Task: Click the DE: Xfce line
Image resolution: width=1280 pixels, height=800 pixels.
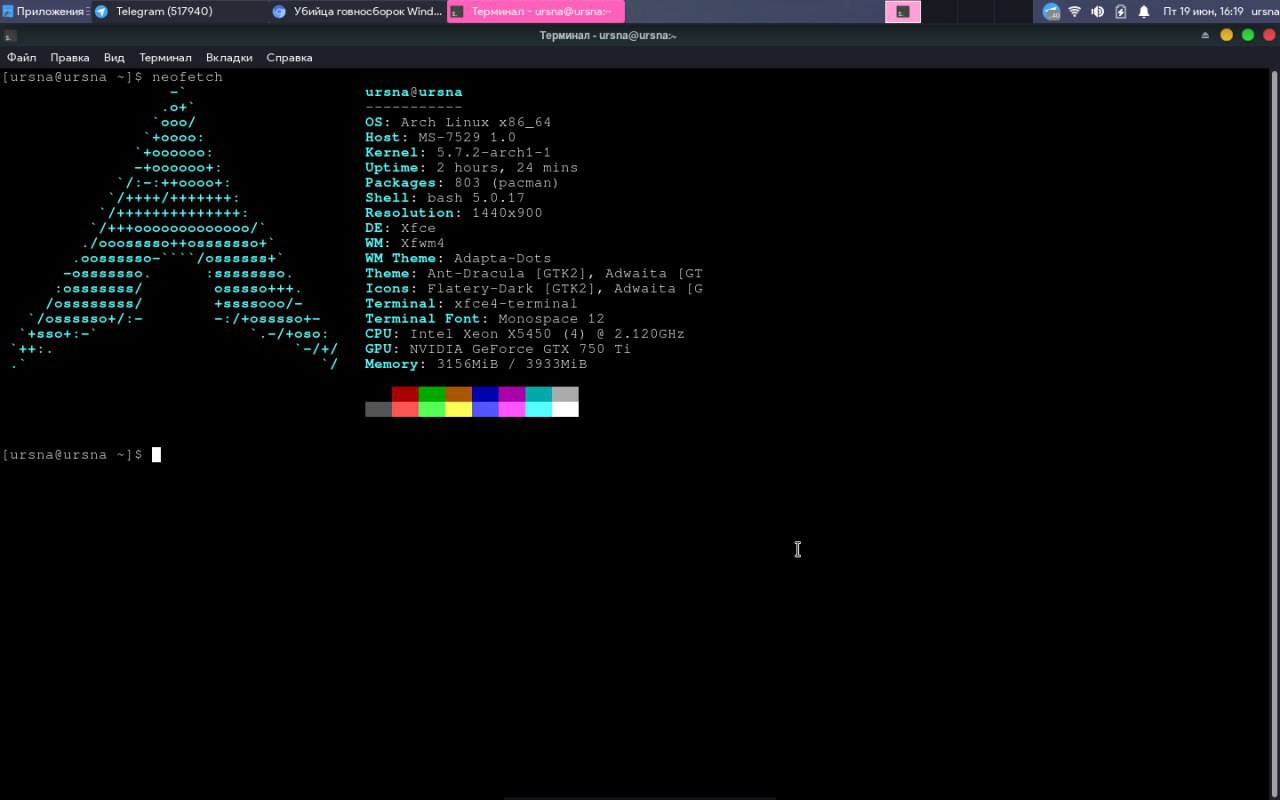Action: tap(401, 228)
